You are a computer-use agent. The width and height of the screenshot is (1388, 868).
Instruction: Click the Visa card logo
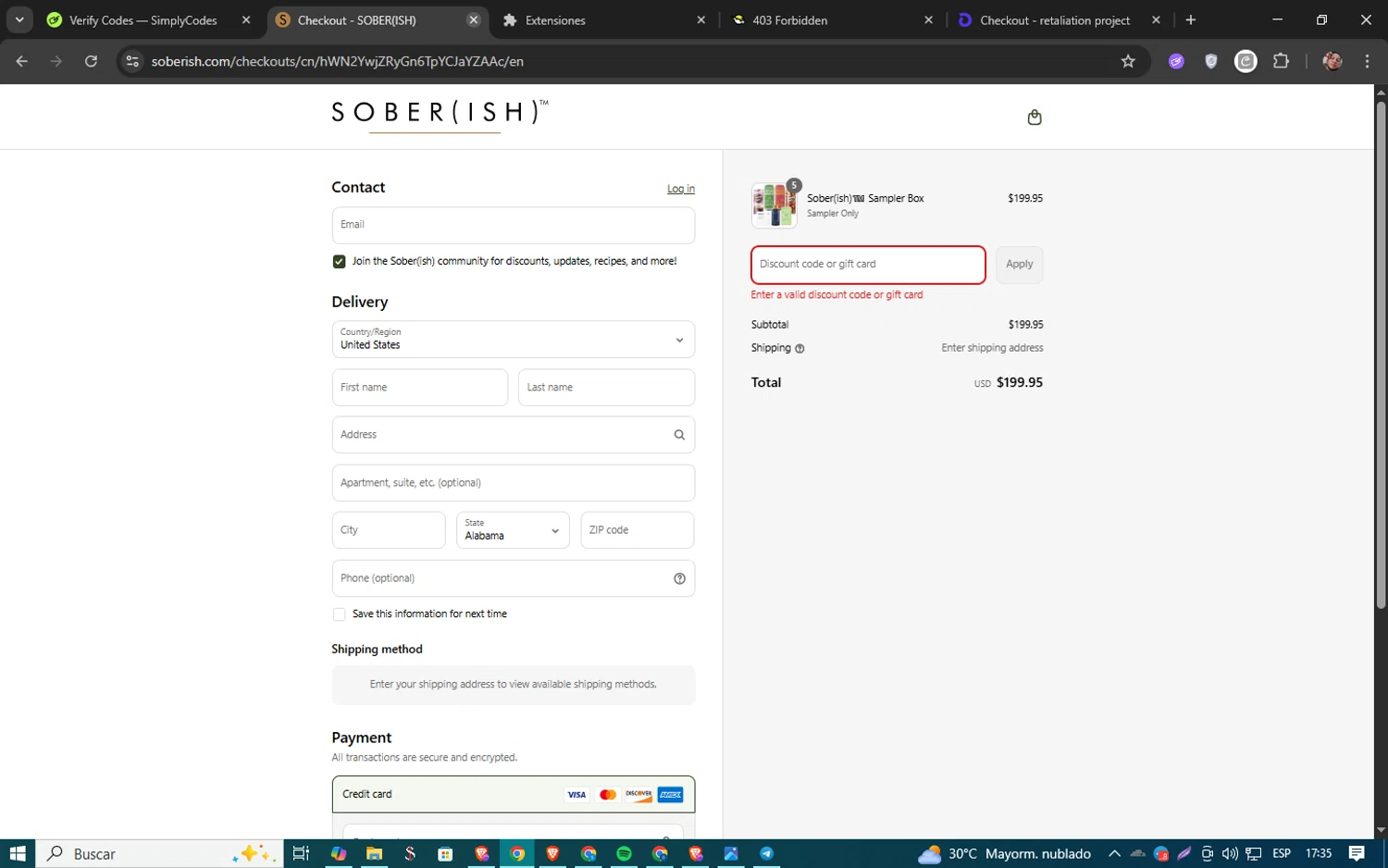click(x=576, y=795)
